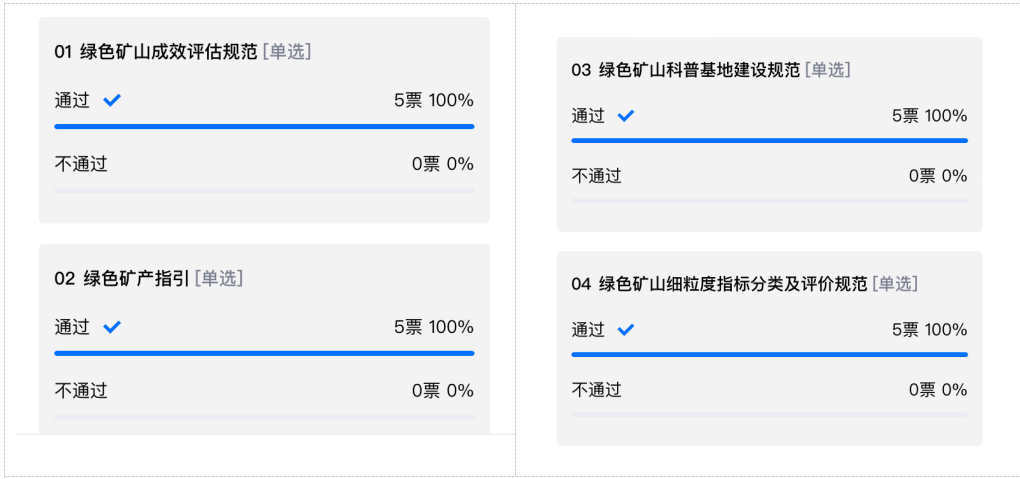Click the blue checkmark in poll 03

[x=626, y=116]
